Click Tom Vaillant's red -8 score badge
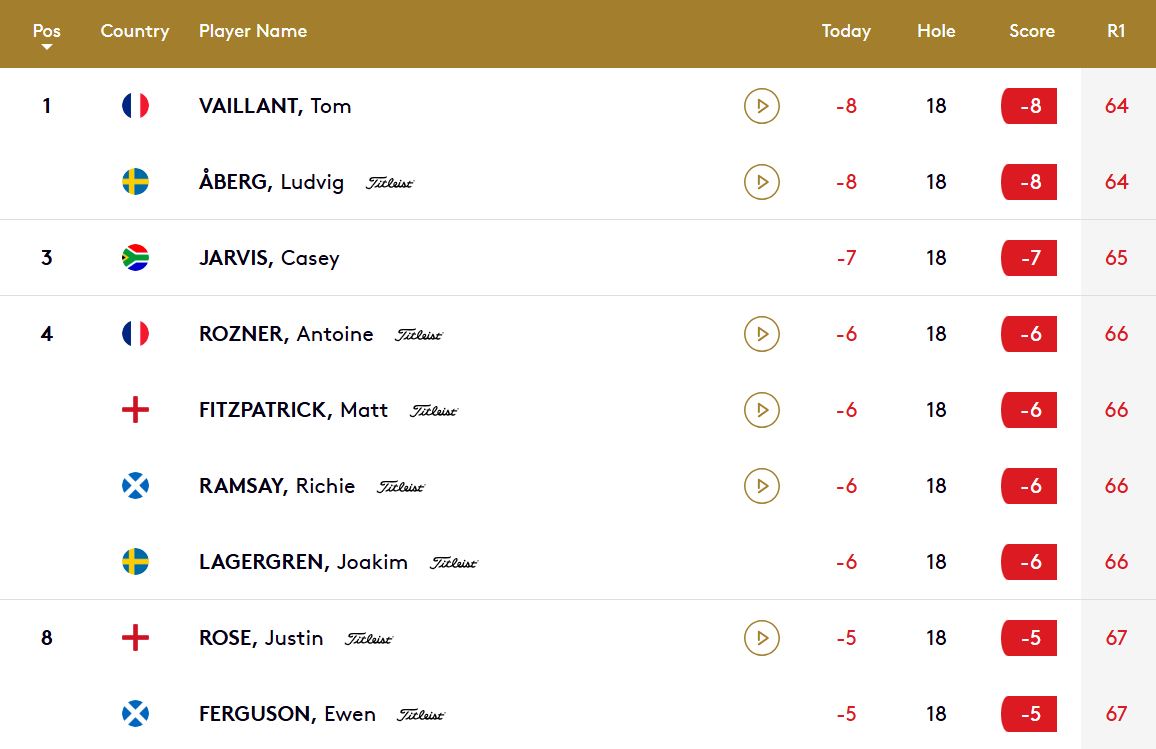The width and height of the screenshot is (1156, 749). [x=1029, y=106]
